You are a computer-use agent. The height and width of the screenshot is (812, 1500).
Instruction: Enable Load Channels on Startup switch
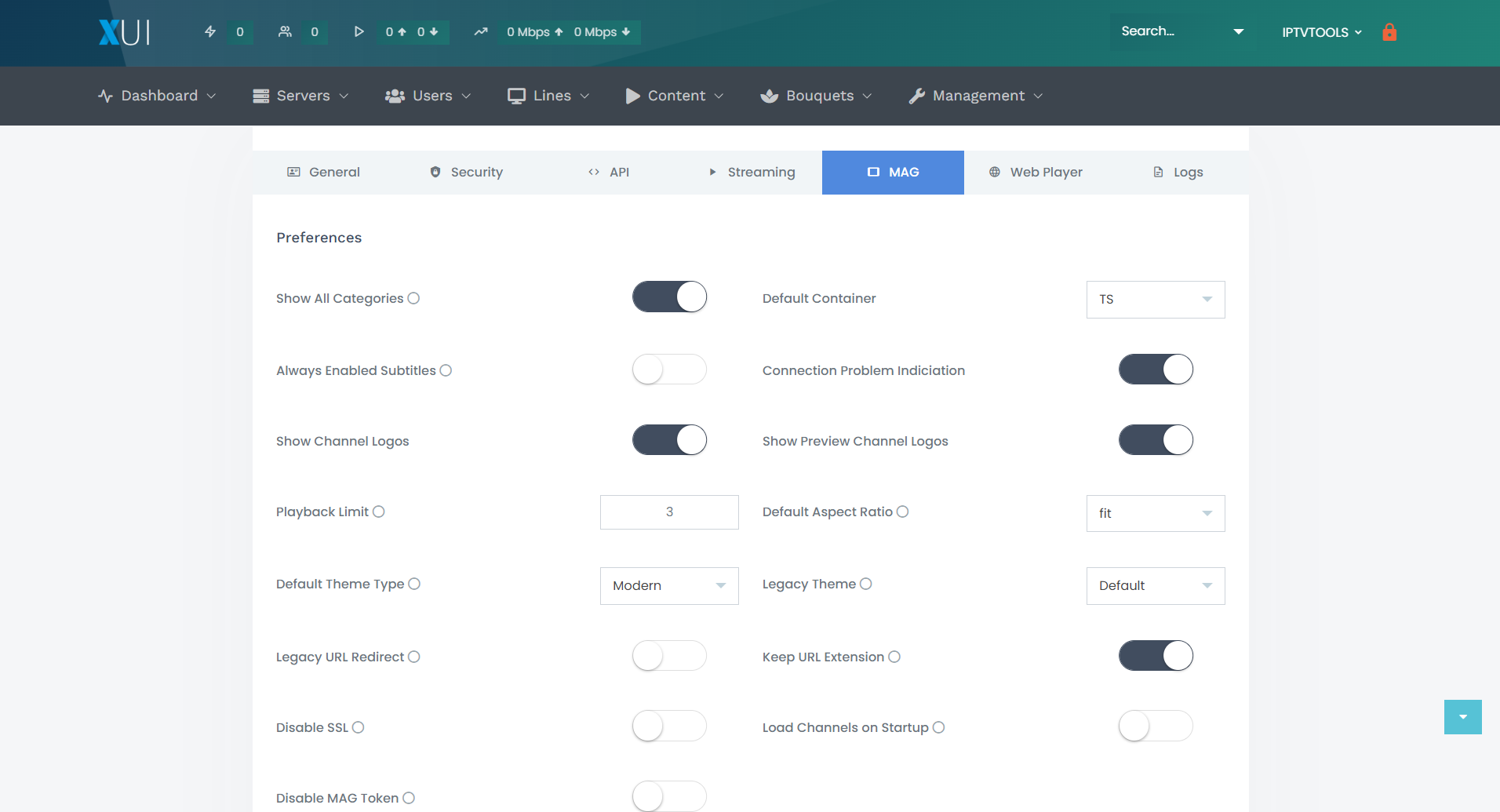click(1156, 726)
